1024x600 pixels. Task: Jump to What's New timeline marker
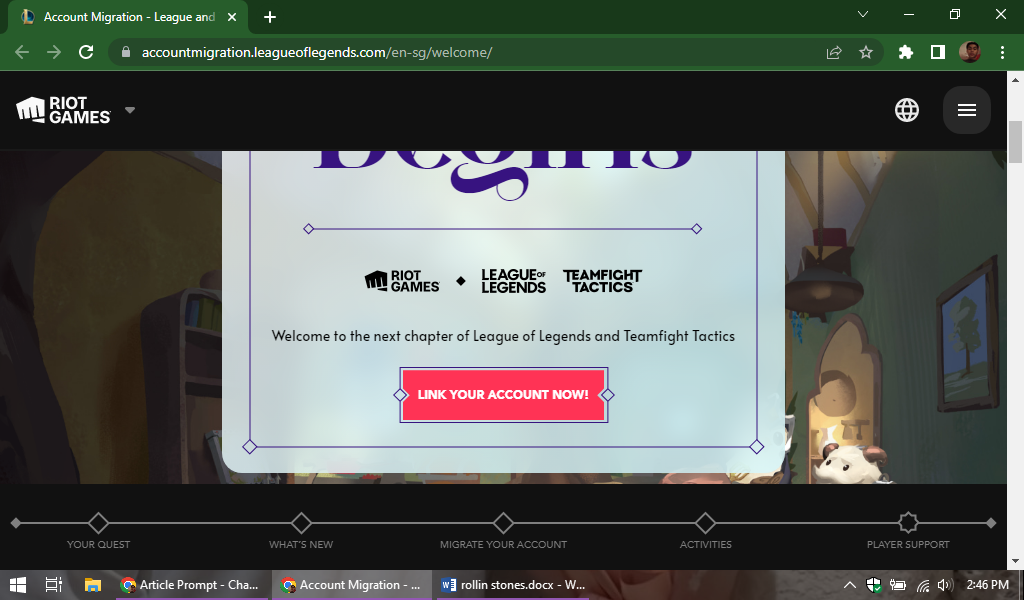(x=301, y=523)
